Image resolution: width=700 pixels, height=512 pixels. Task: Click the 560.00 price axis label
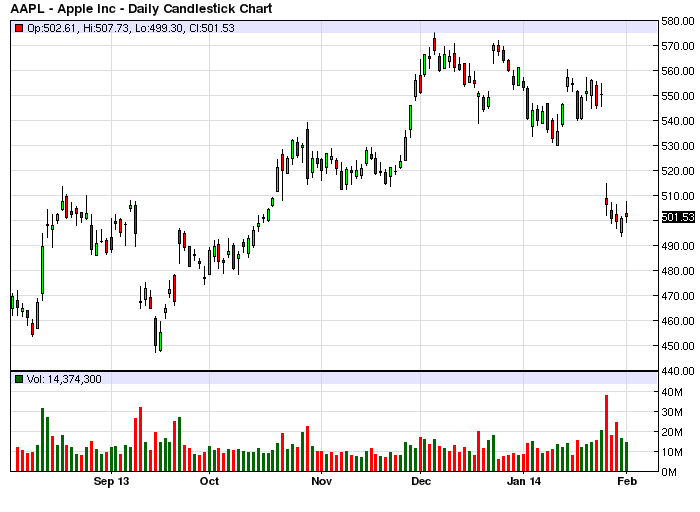[x=678, y=71]
